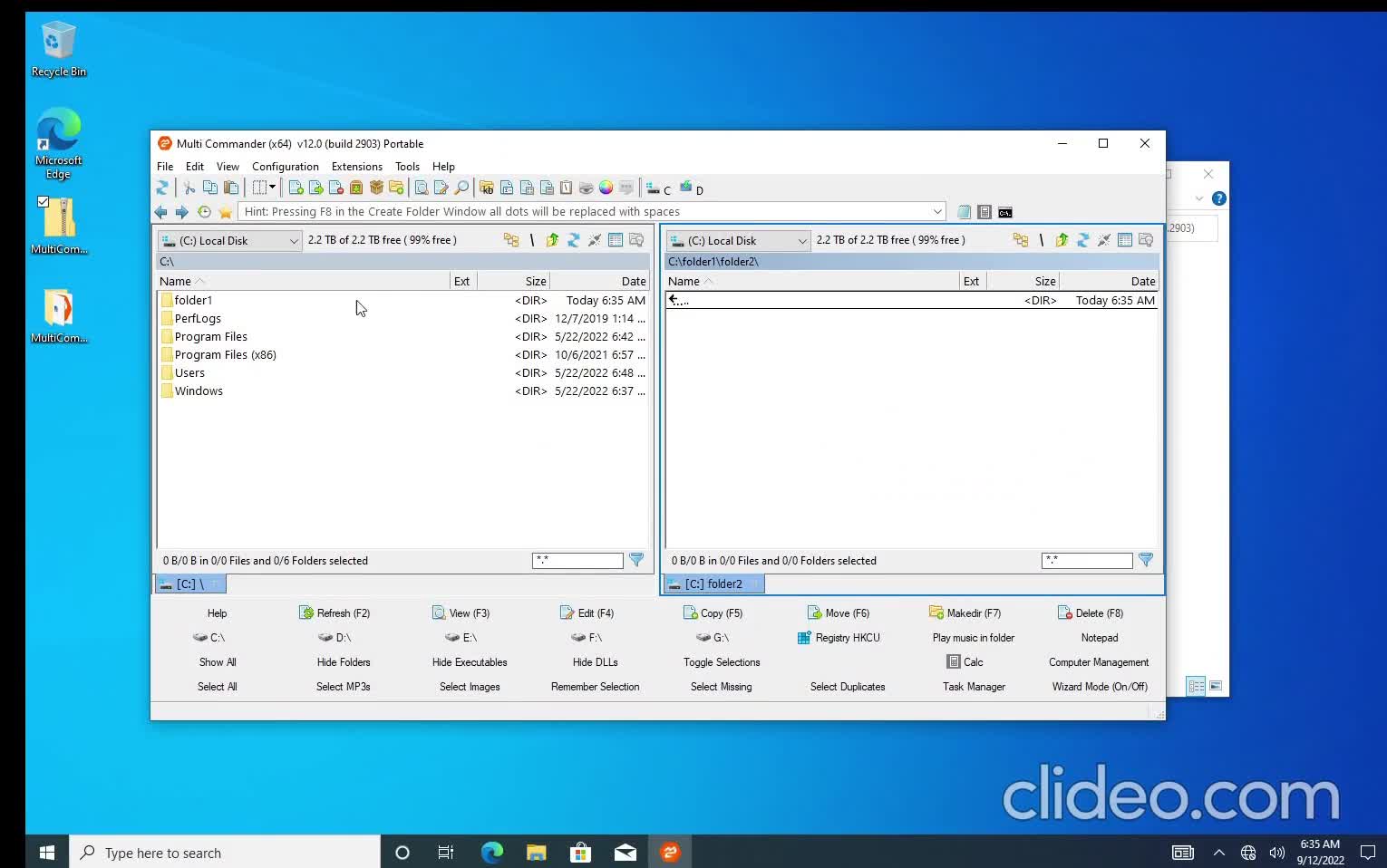1387x868 pixels.
Task: Click the Copy (F5) button
Action: (x=713, y=613)
